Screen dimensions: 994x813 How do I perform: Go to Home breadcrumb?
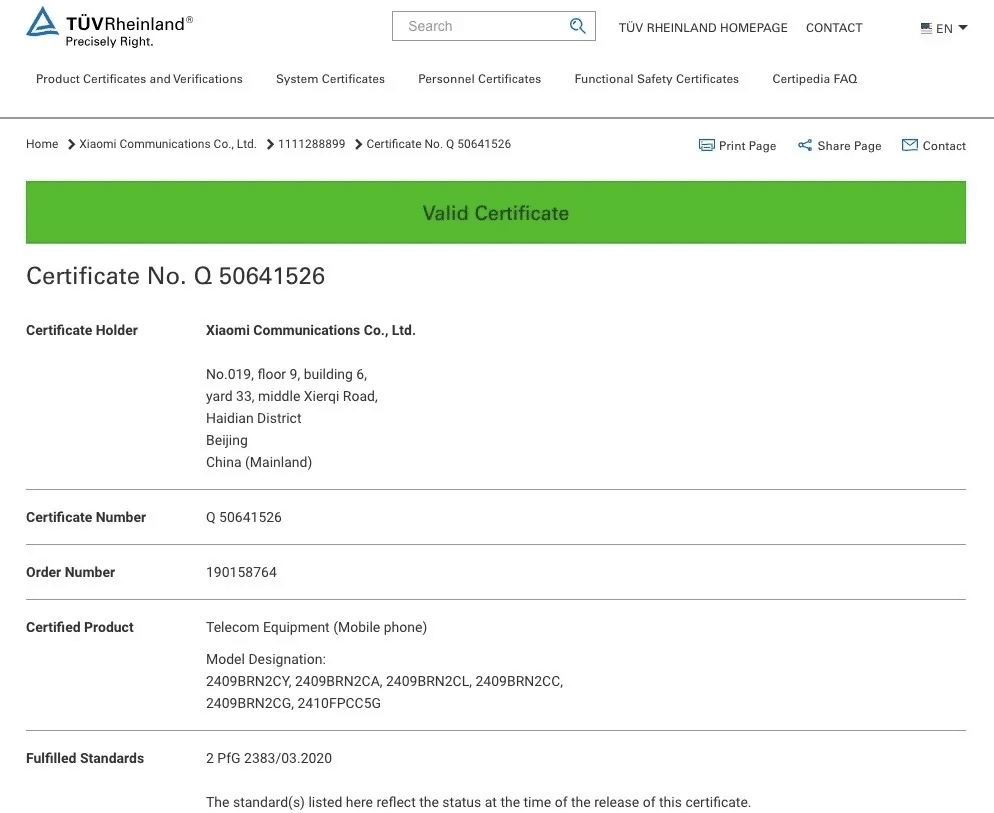42,144
